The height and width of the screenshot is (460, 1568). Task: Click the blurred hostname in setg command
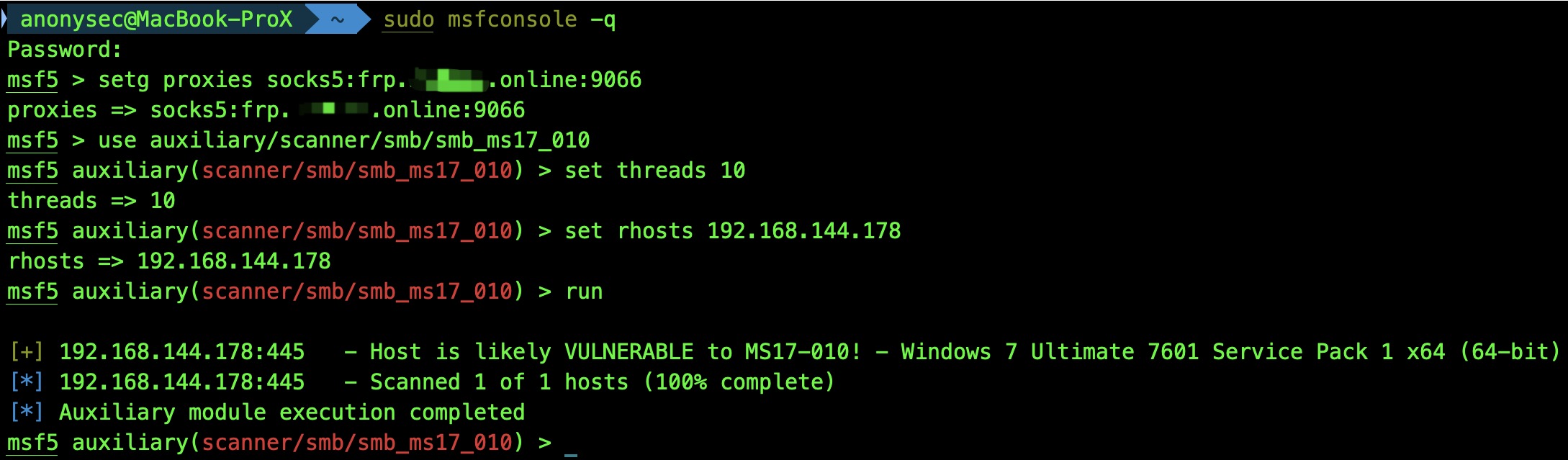tap(448, 80)
